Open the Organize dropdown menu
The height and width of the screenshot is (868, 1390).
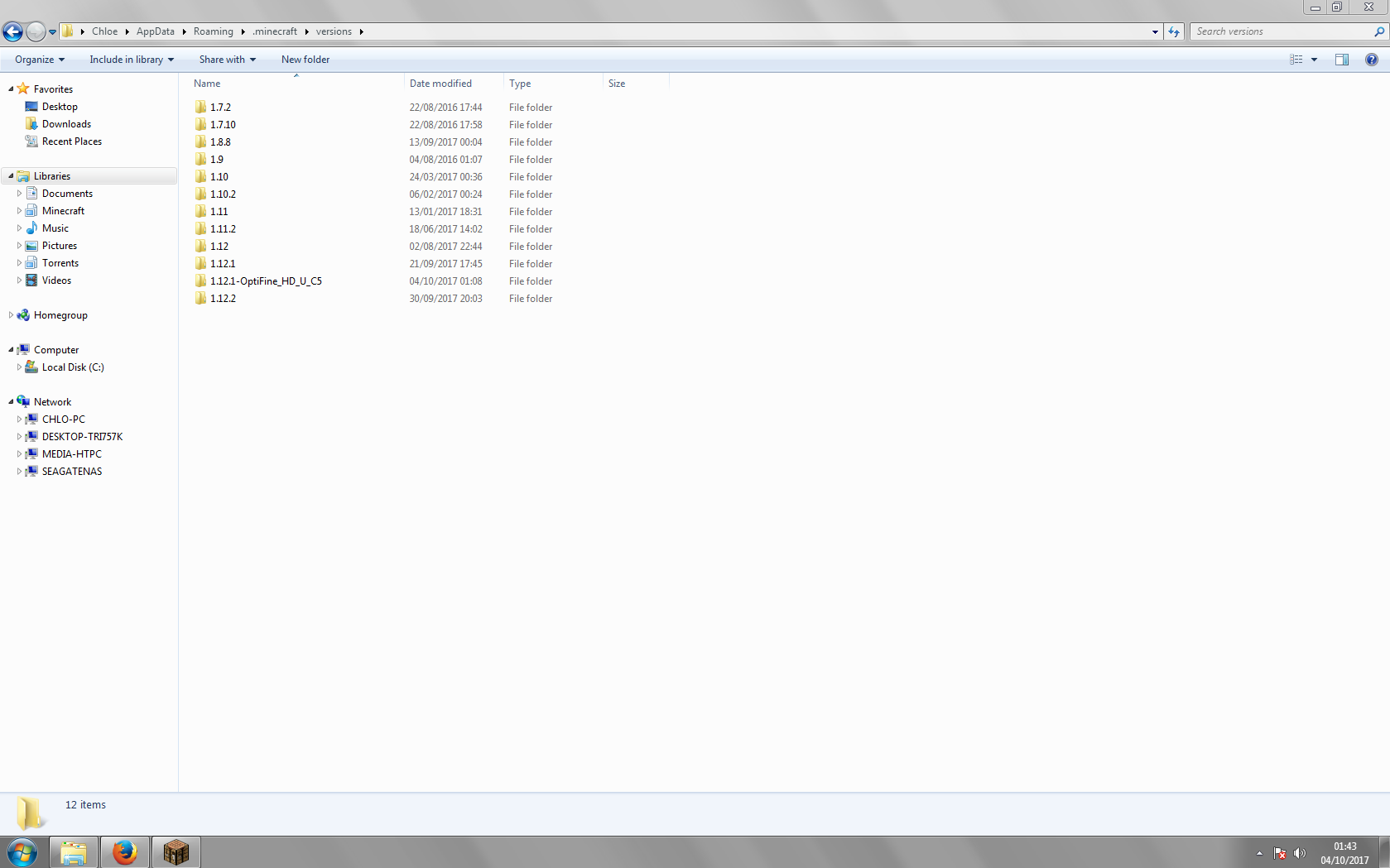tap(39, 60)
